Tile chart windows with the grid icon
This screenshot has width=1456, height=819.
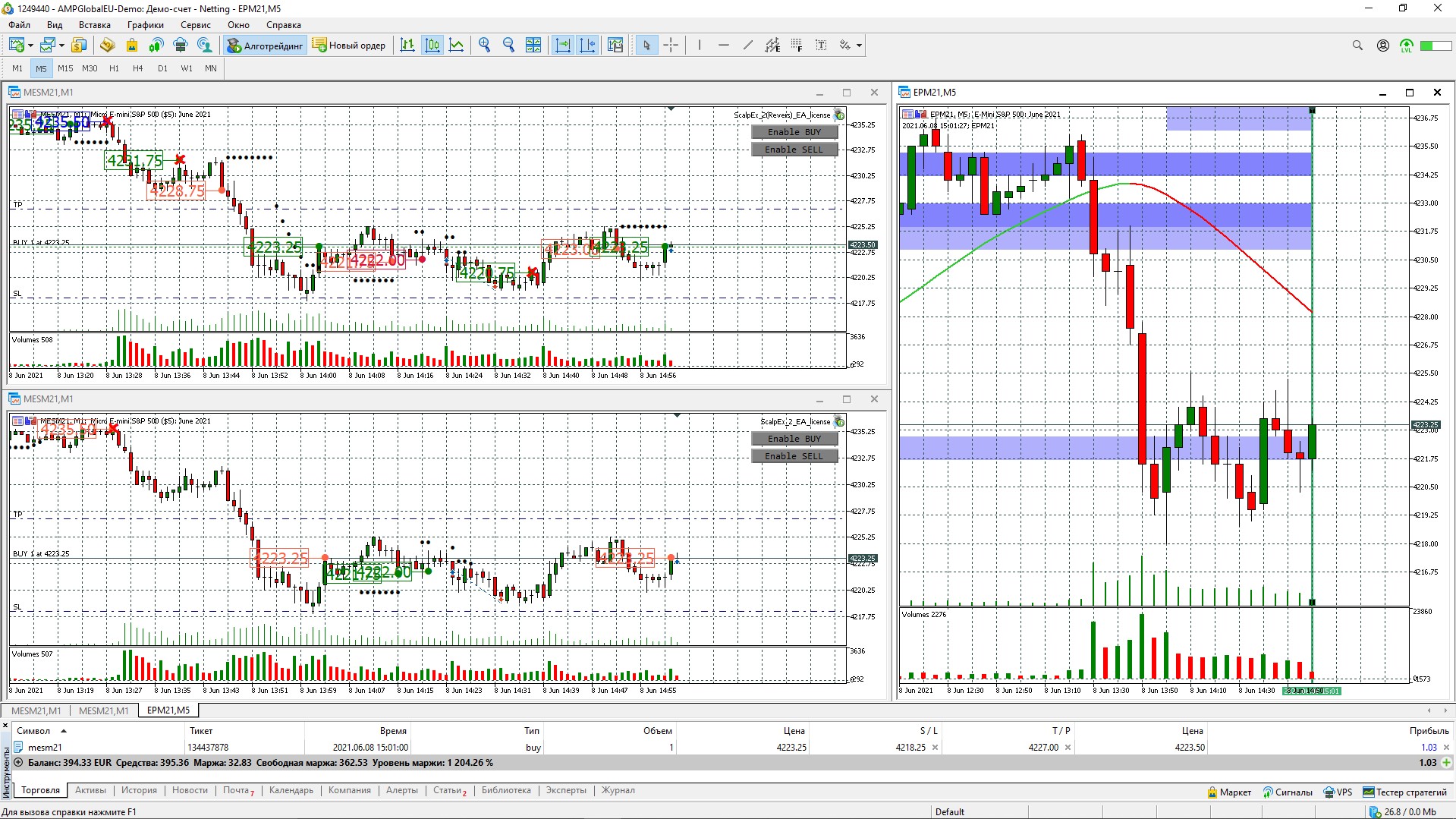tap(533, 46)
